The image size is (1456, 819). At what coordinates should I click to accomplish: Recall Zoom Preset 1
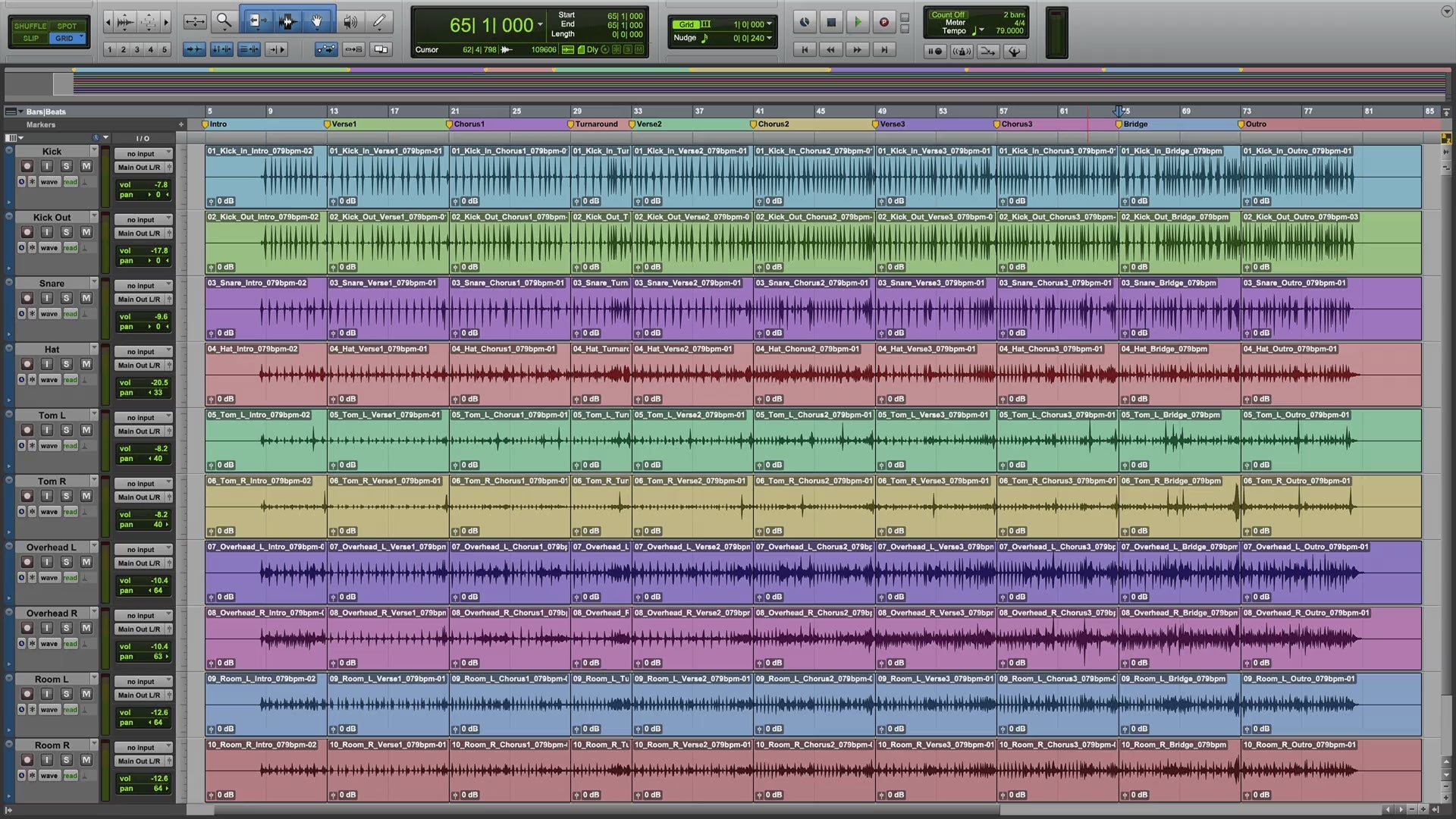click(x=110, y=50)
